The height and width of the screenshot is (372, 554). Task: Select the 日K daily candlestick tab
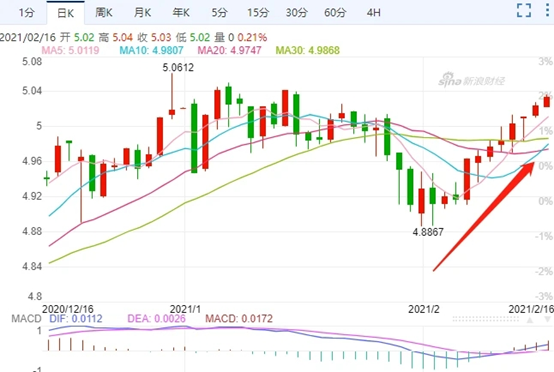[65, 13]
